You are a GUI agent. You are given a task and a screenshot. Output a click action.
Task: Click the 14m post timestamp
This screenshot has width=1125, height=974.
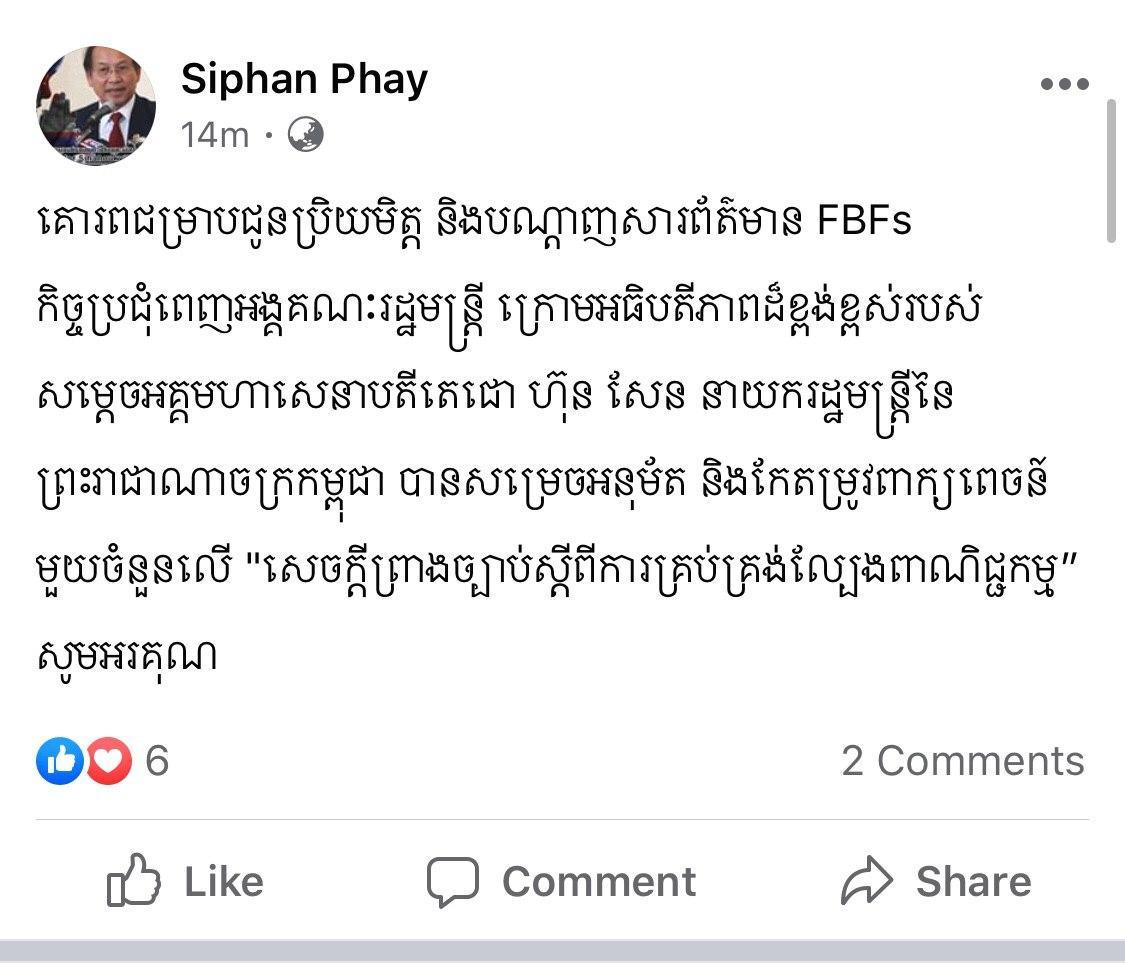point(215,135)
